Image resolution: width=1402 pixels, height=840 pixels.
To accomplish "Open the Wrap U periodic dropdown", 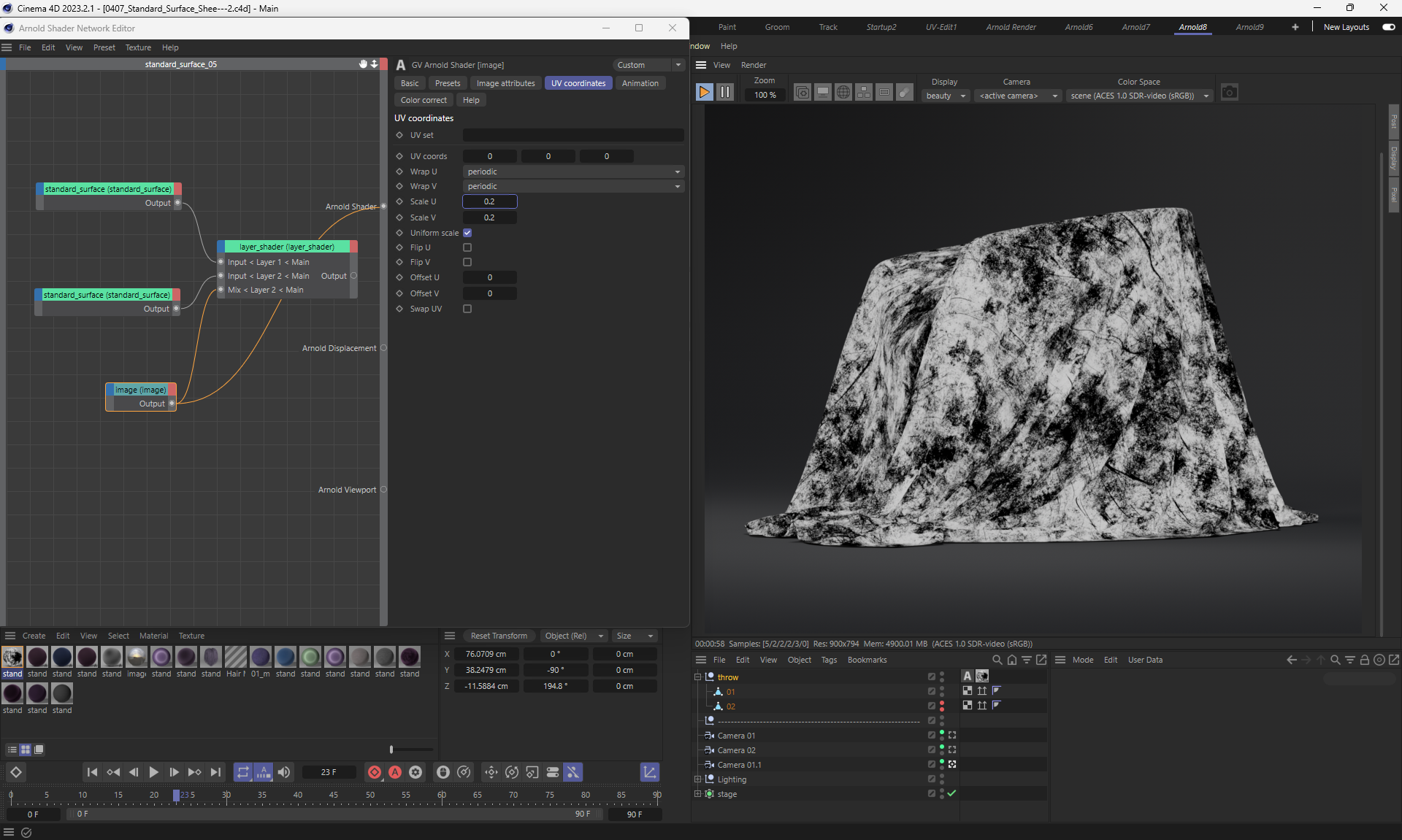I will pyautogui.click(x=573, y=172).
